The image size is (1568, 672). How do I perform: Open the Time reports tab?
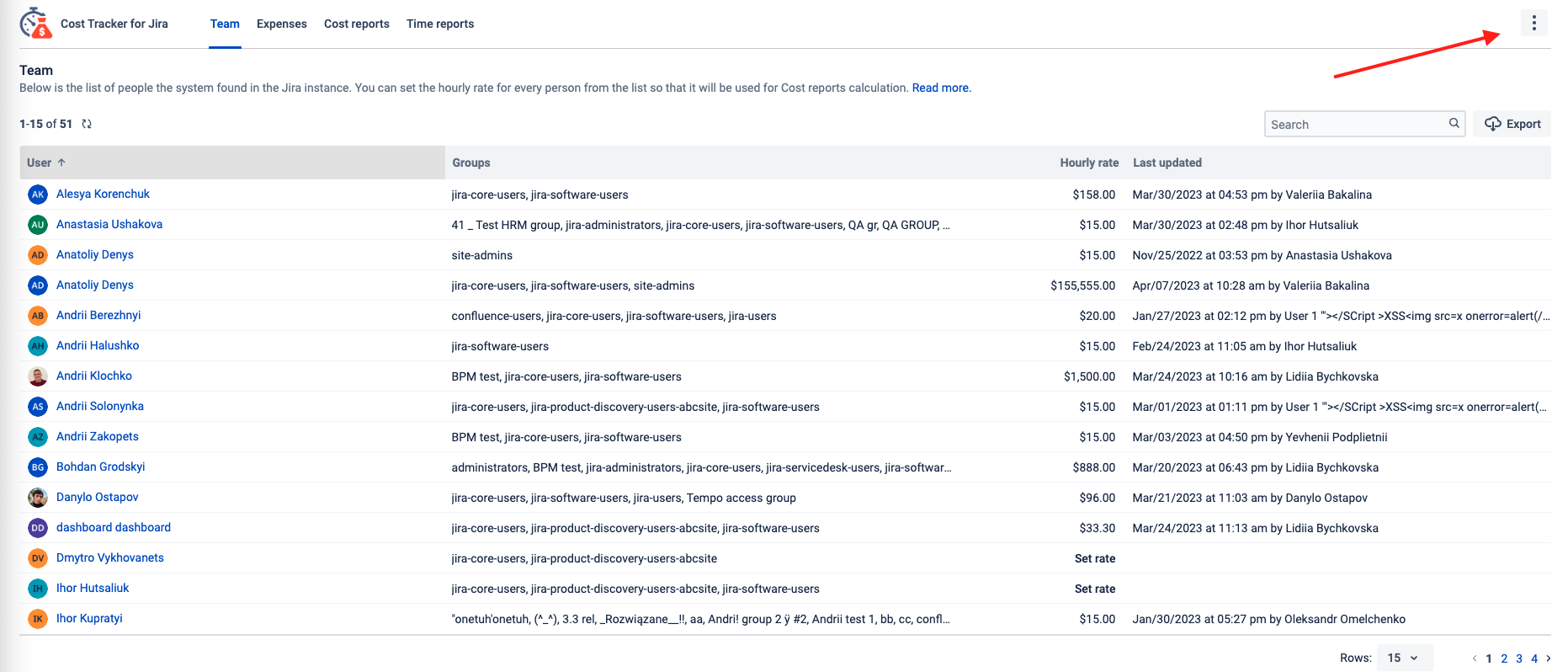439,24
